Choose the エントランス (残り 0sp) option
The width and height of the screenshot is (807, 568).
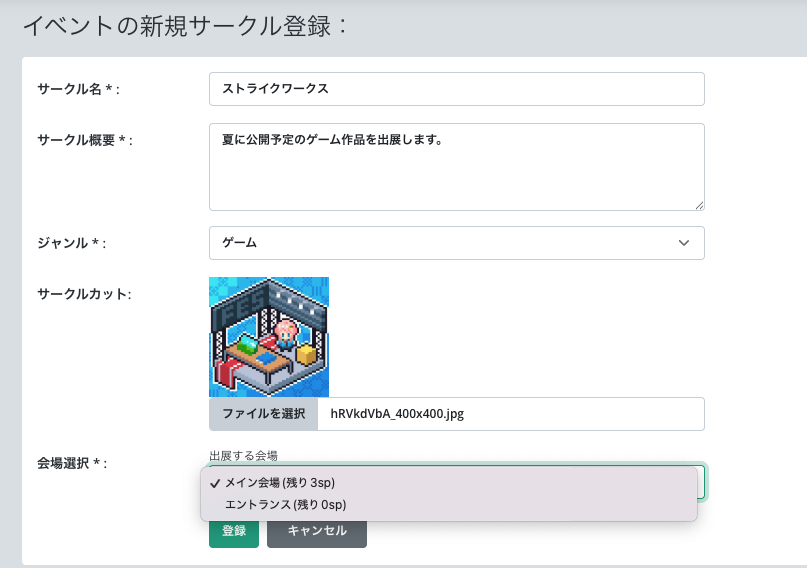(285, 505)
